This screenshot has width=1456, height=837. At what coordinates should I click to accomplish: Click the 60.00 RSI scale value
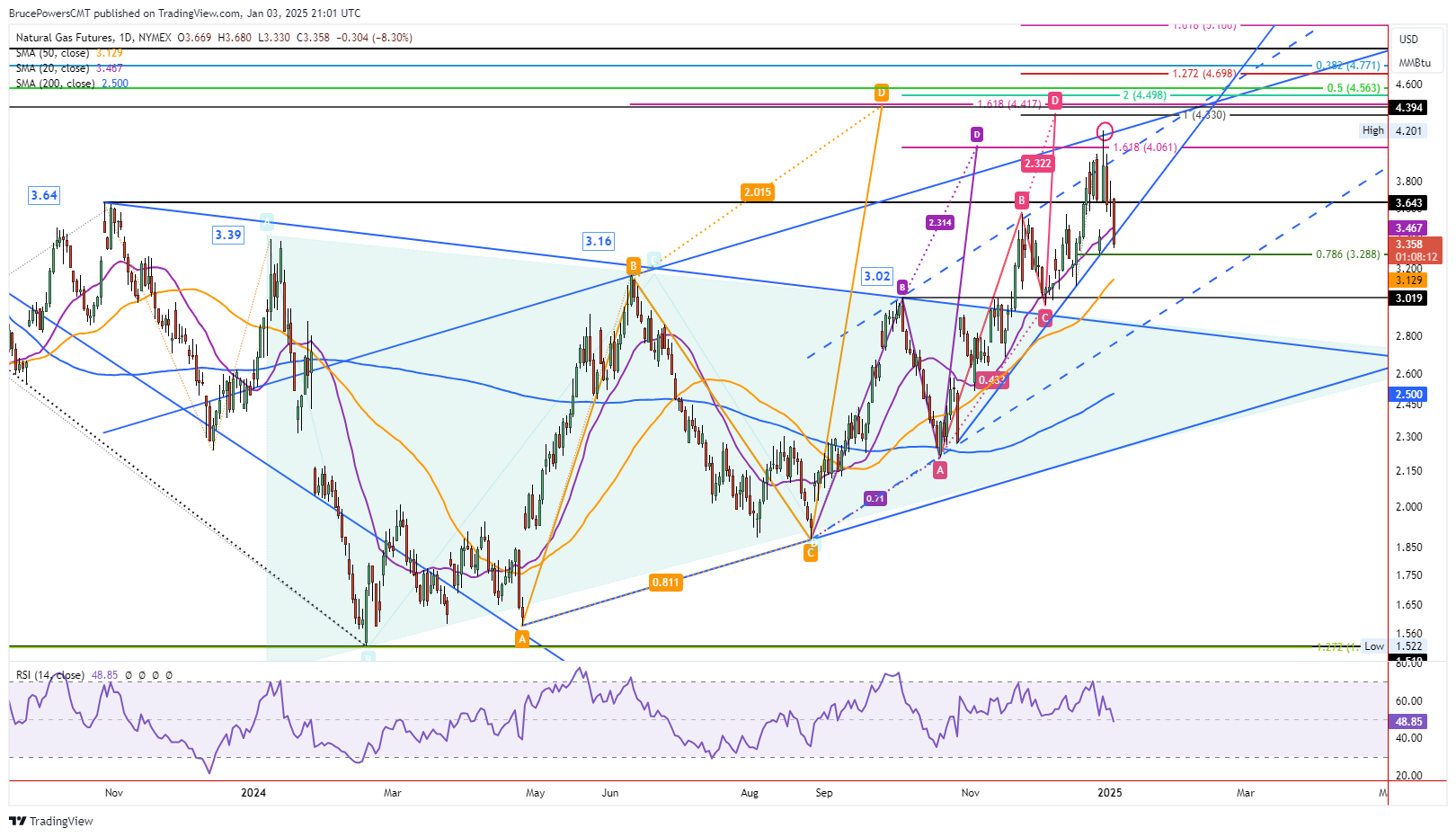click(1408, 701)
